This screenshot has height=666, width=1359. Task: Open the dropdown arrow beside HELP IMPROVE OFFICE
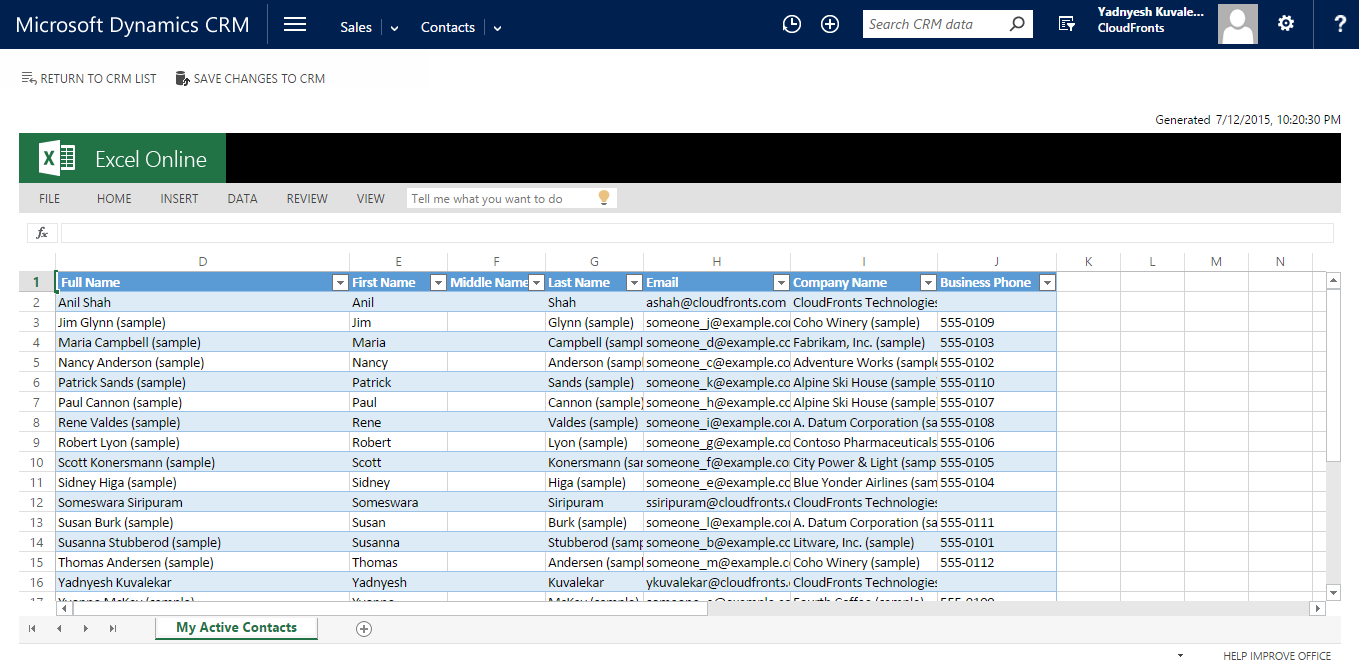(1180, 656)
